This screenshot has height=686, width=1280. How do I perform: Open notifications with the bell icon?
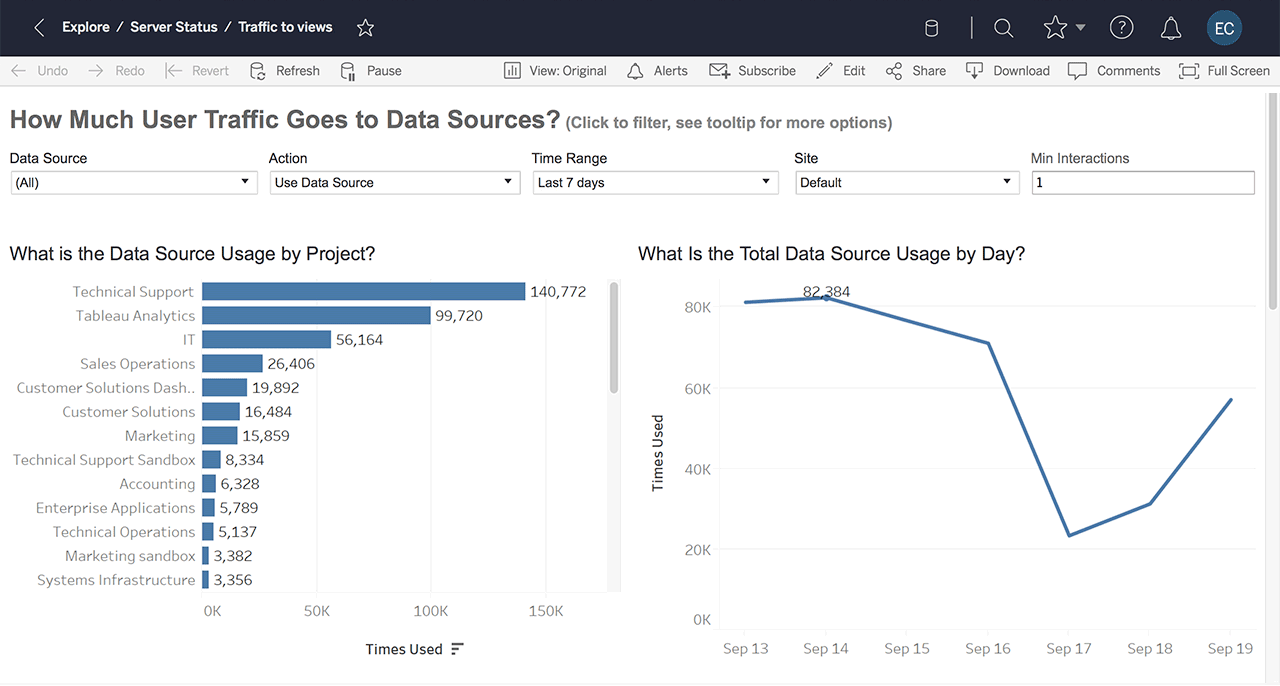[x=1170, y=28]
